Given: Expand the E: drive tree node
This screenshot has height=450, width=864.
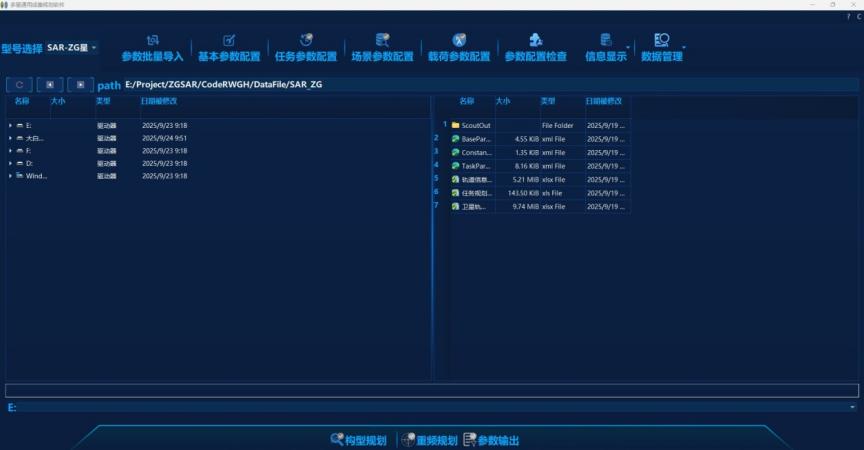Looking at the screenshot, I should pos(10,125).
